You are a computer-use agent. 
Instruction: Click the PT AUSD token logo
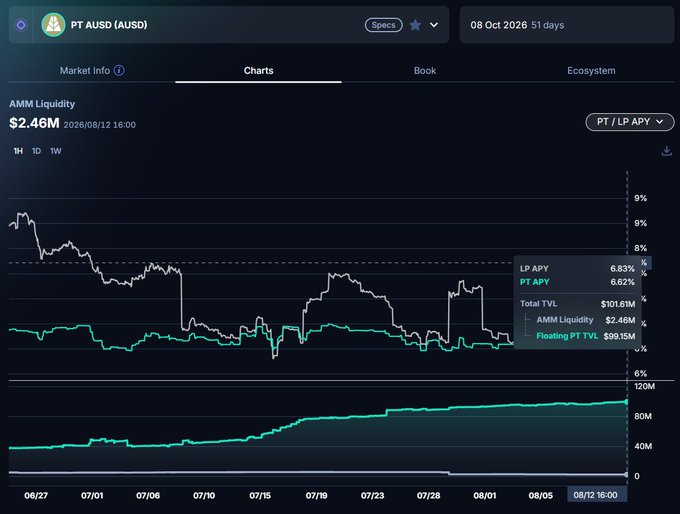53,25
